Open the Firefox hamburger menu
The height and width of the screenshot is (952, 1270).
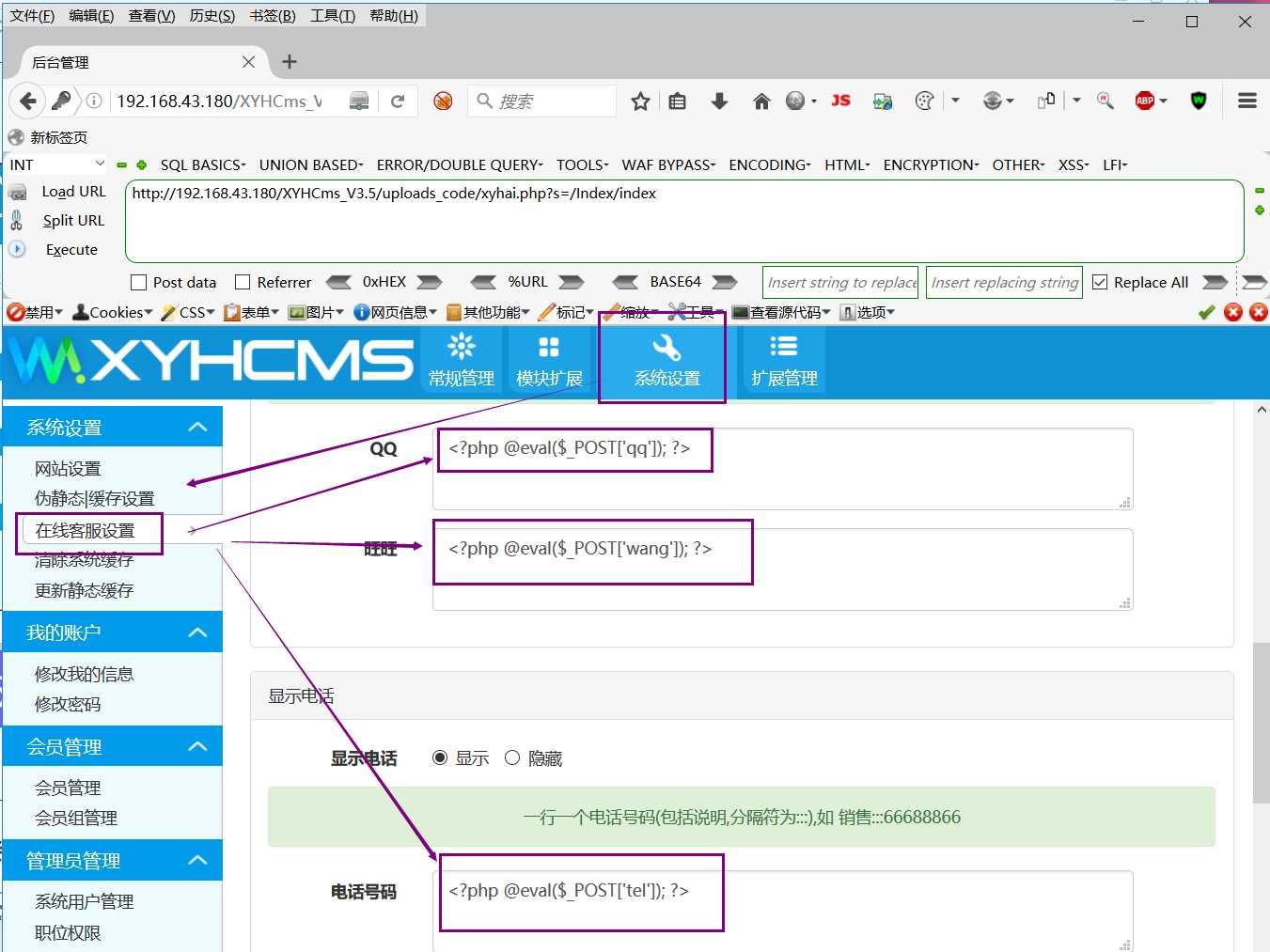point(1247,101)
